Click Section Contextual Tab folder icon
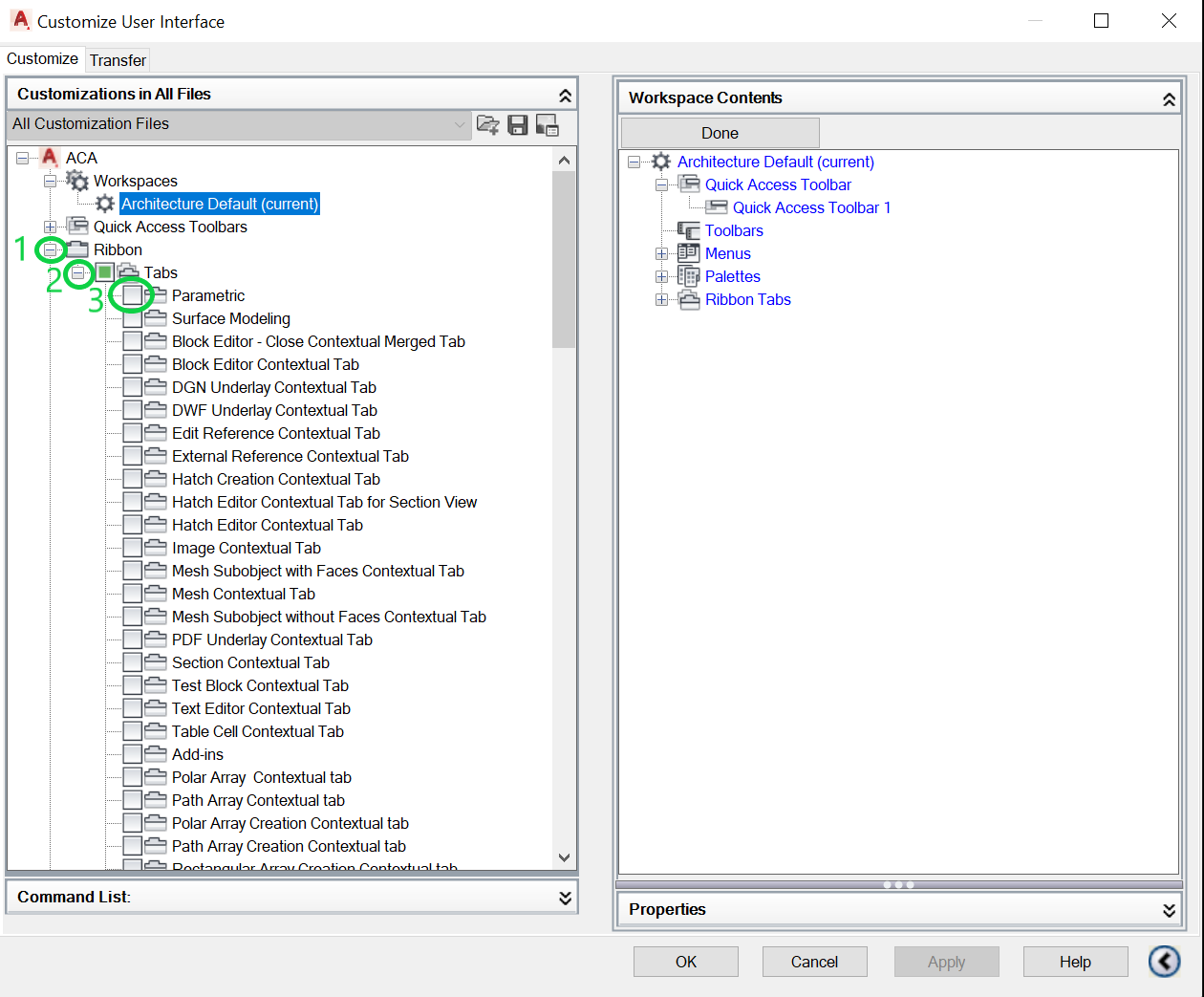This screenshot has width=1204, height=997. pos(156,662)
